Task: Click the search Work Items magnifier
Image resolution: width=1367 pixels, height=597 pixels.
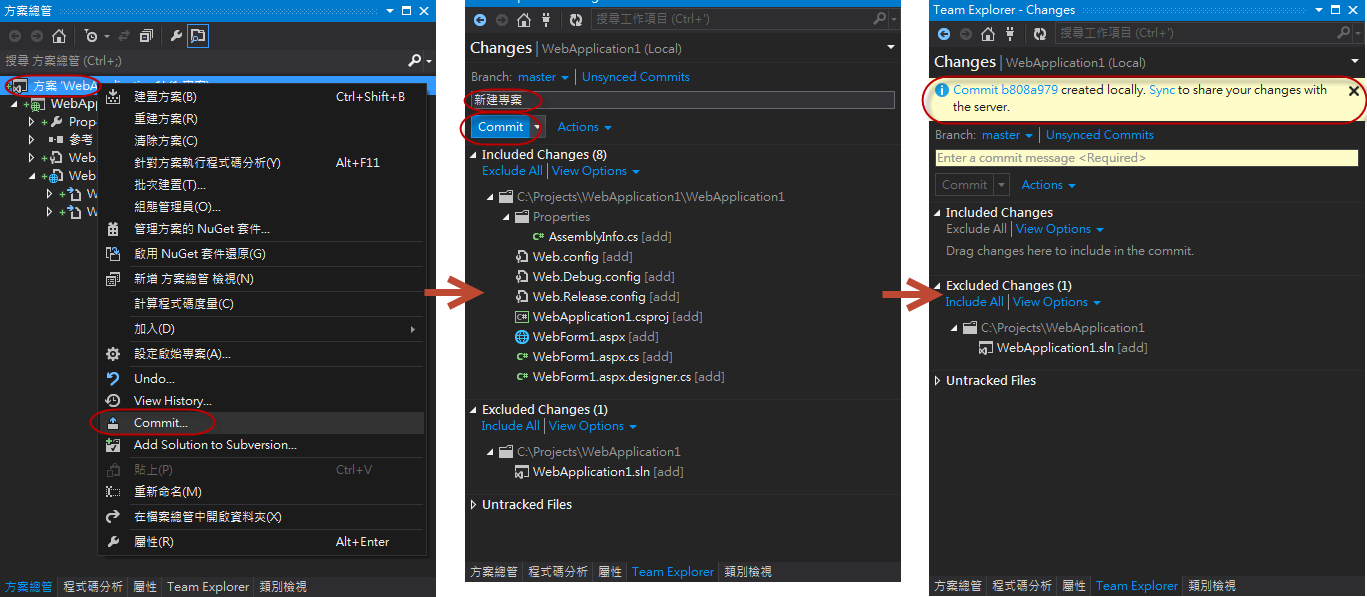Action: click(877, 19)
